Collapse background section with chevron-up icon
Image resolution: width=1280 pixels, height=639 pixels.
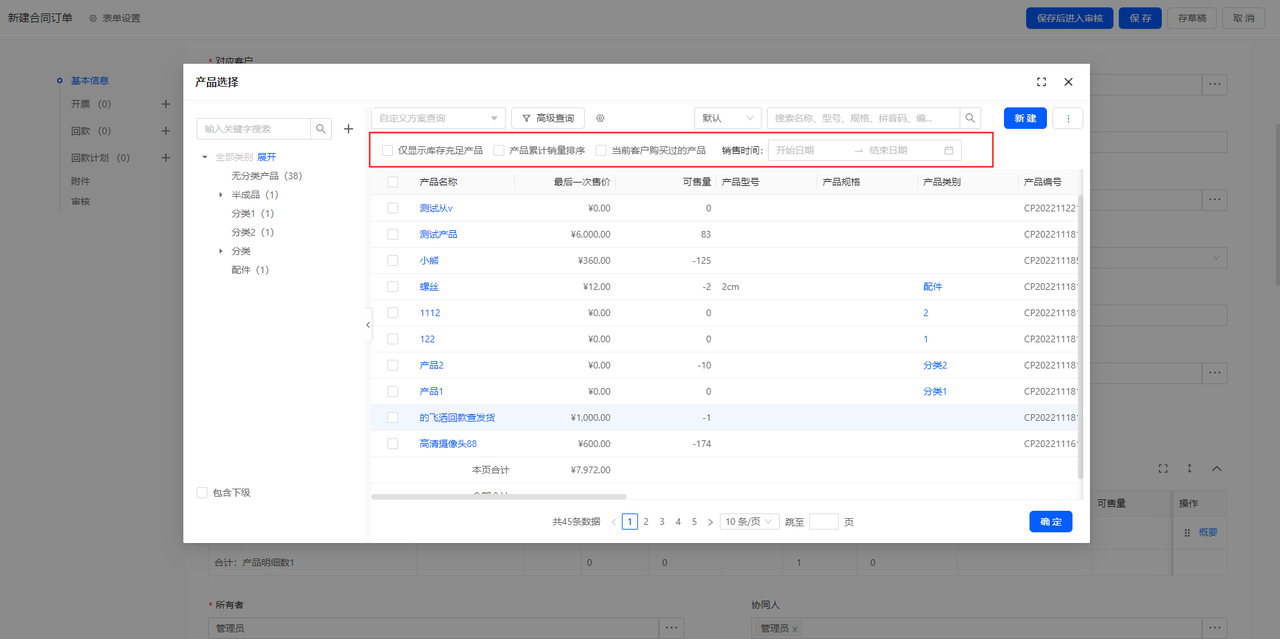1217,468
